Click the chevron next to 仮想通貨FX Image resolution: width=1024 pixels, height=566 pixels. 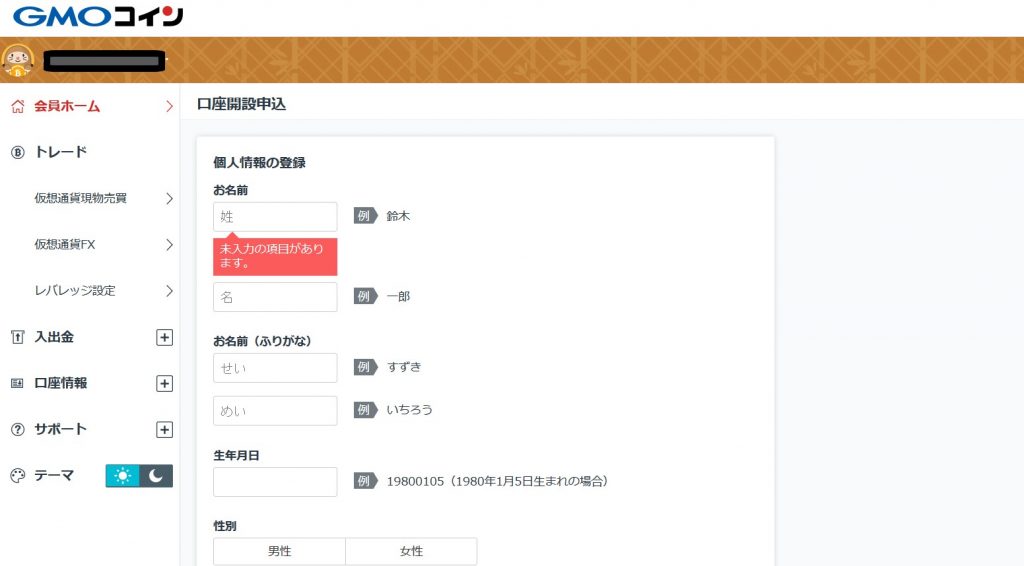pos(169,245)
